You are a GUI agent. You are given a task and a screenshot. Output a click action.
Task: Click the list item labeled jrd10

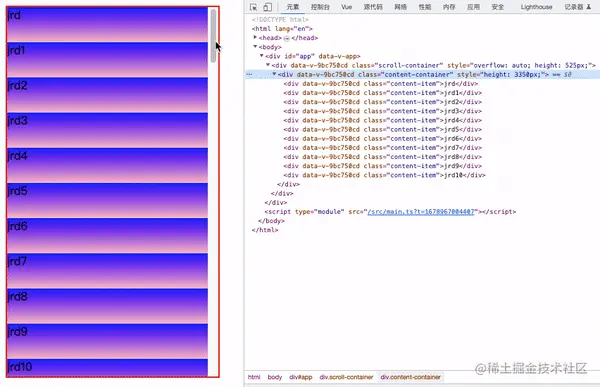click(x=107, y=368)
